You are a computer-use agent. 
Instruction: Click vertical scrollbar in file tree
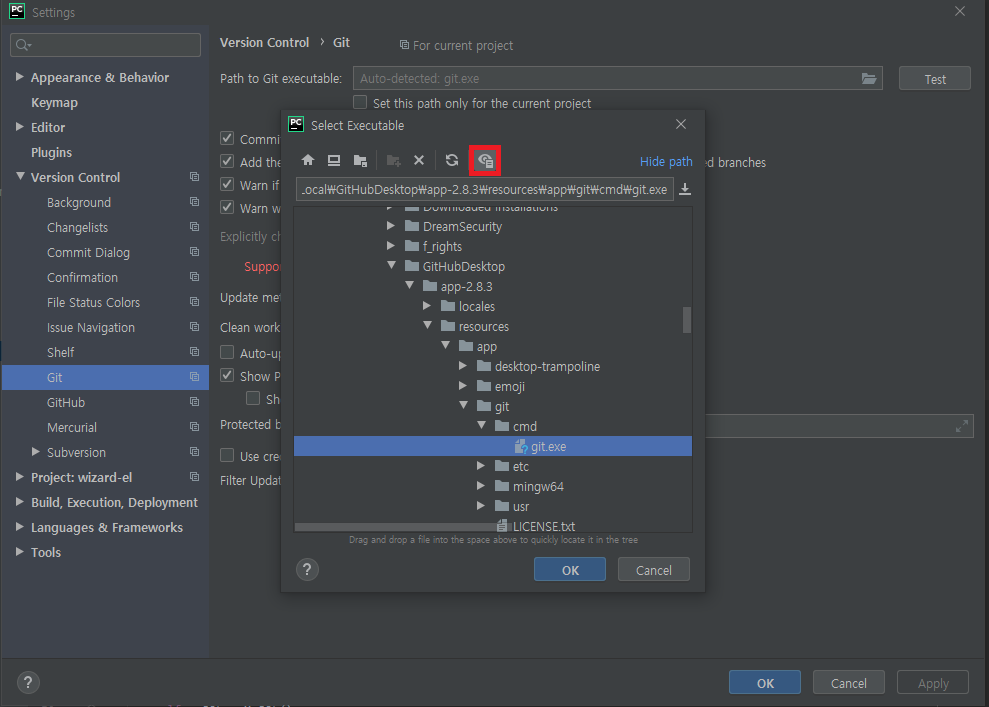tap(687, 319)
